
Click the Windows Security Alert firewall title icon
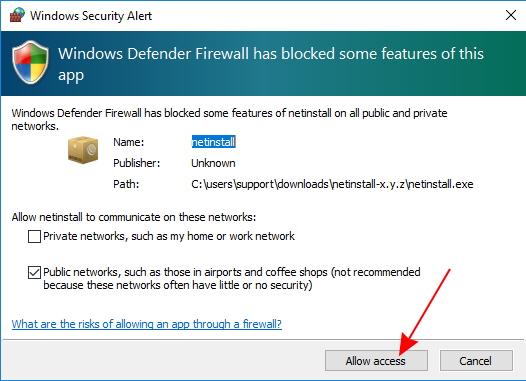[17, 15]
